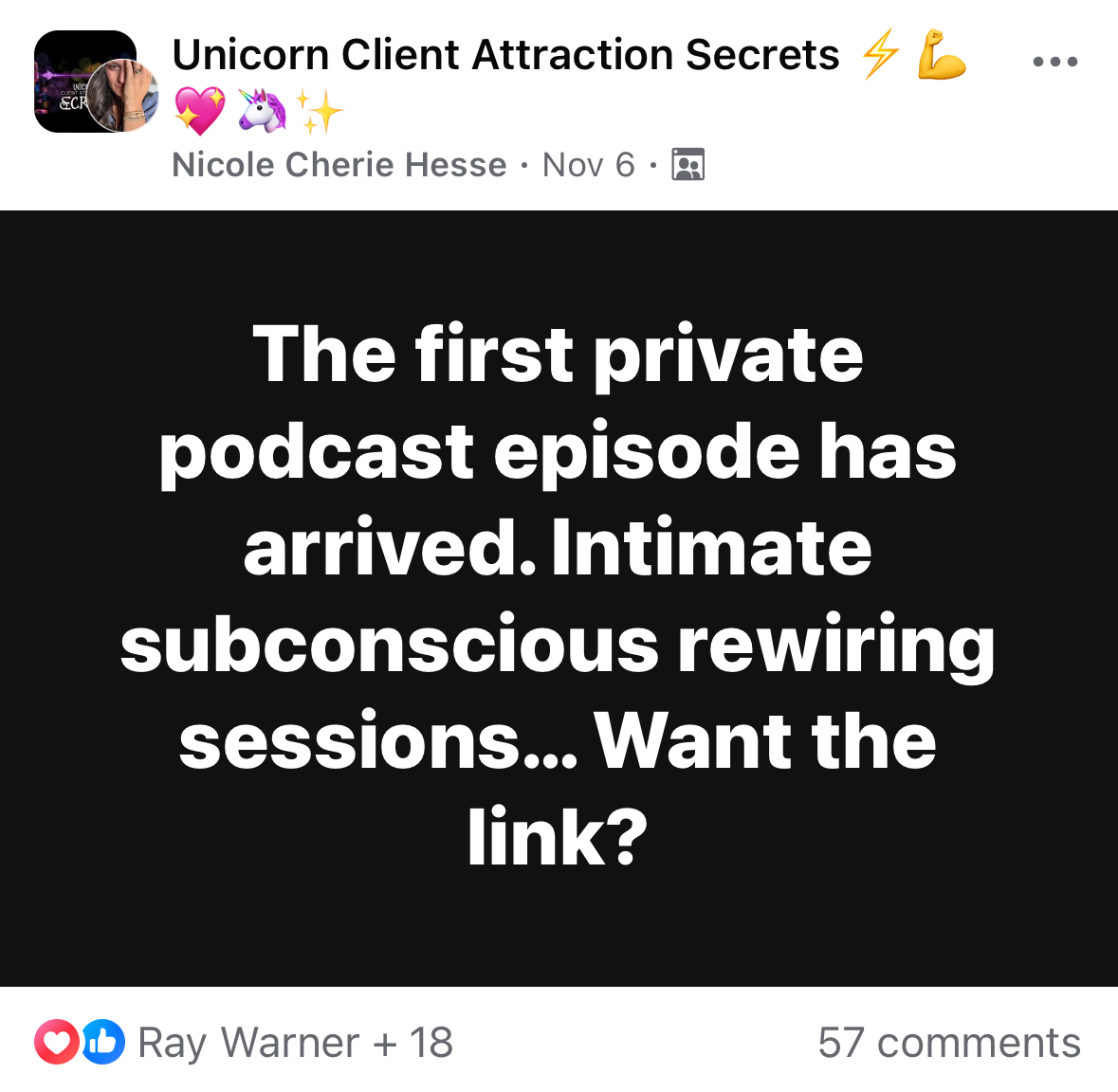Image resolution: width=1118 pixels, height=1092 pixels.
Task: Click the red heart reaction icon
Action: tap(57, 1042)
